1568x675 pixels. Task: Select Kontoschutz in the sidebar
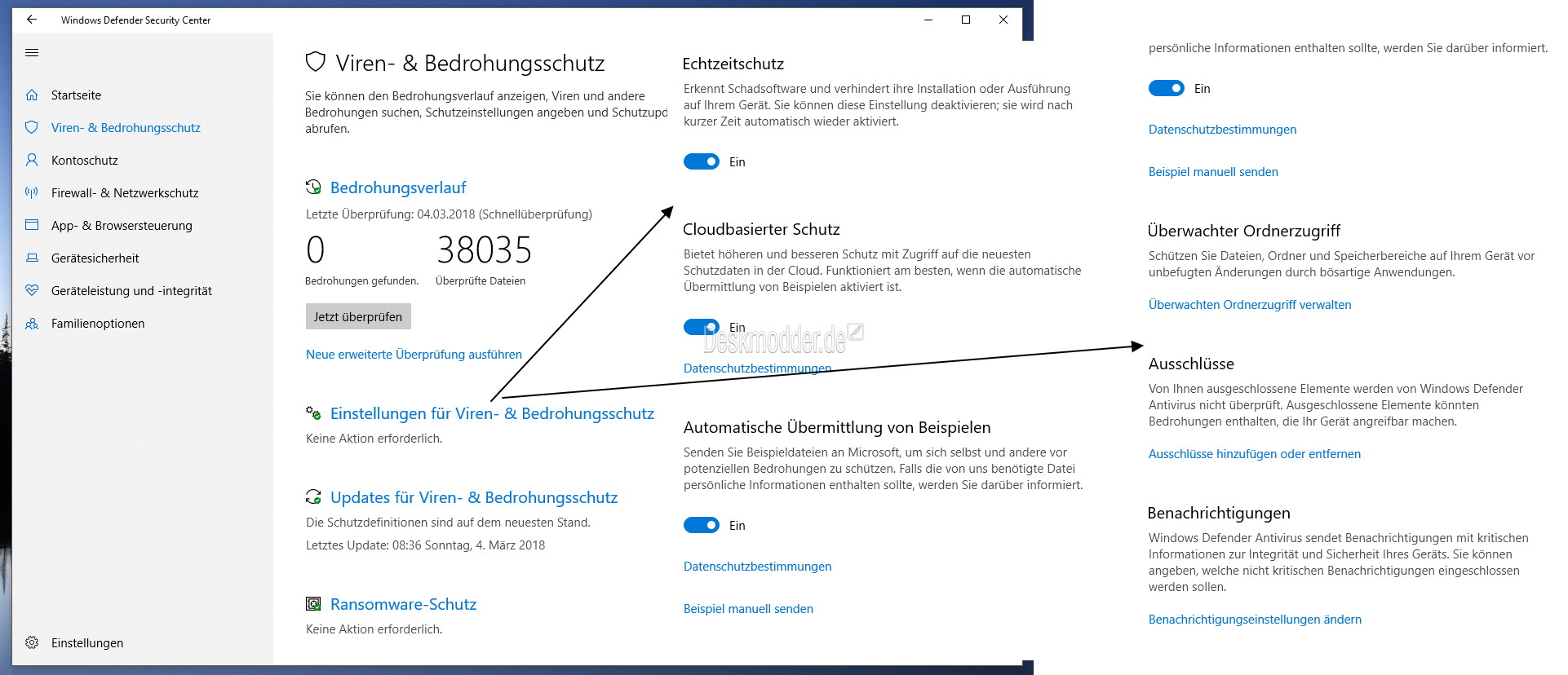pyautogui.click(x=85, y=161)
